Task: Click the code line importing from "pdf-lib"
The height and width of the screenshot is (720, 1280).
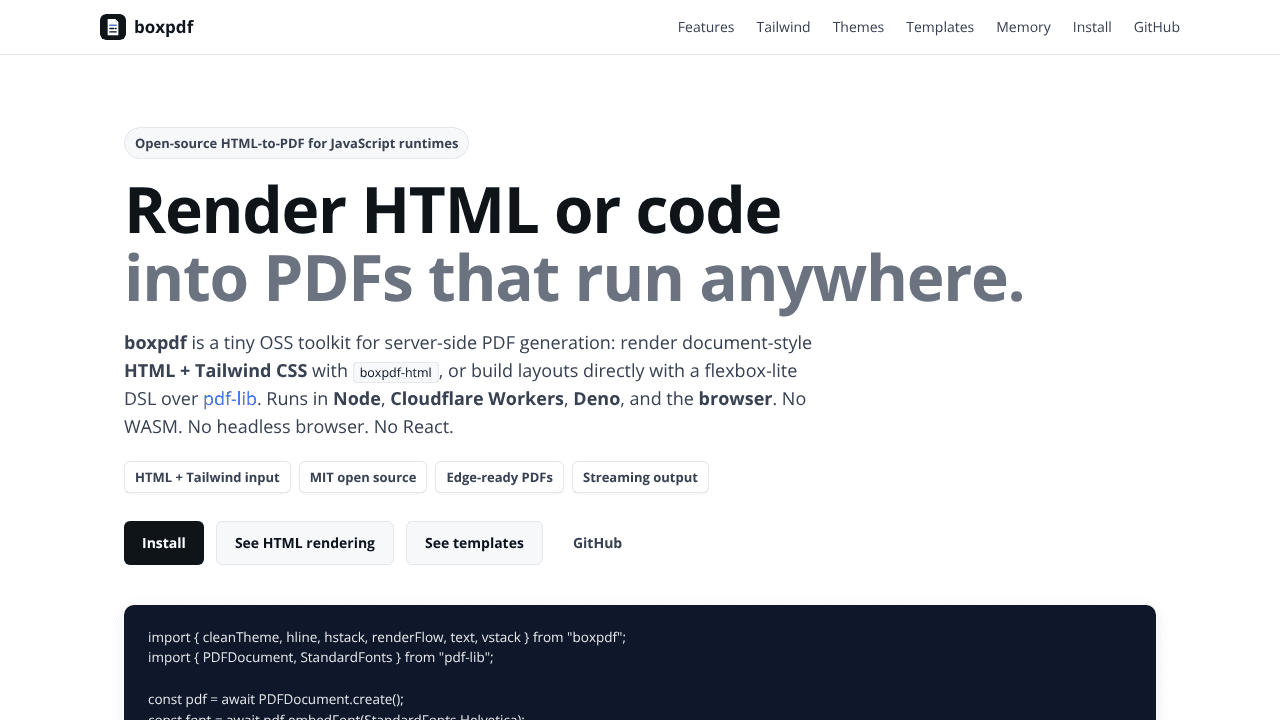Action: click(321, 657)
